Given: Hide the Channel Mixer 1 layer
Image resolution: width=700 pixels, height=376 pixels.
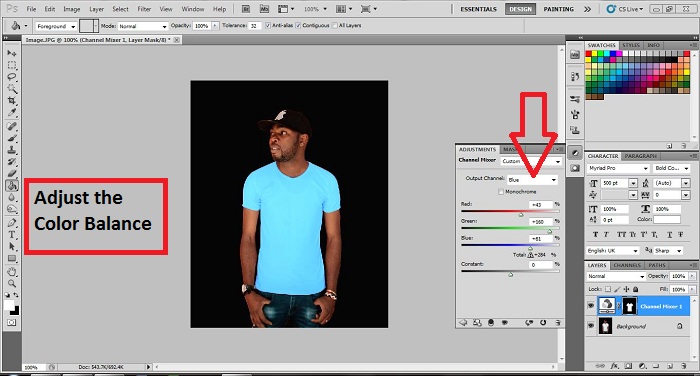Looking at the screenshot, I should tap(591, 306).
